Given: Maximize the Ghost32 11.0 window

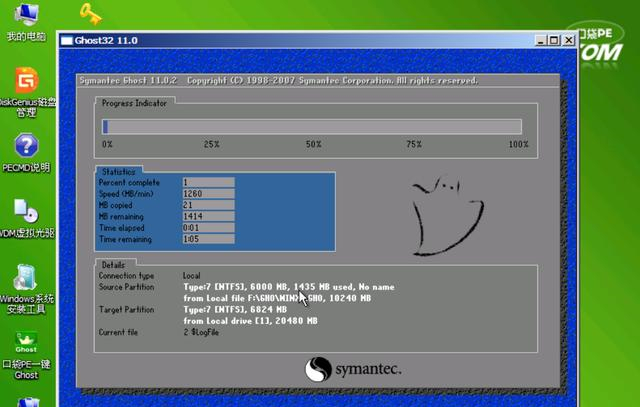Looking at the screenshot, I should click(x=553, y=40).
